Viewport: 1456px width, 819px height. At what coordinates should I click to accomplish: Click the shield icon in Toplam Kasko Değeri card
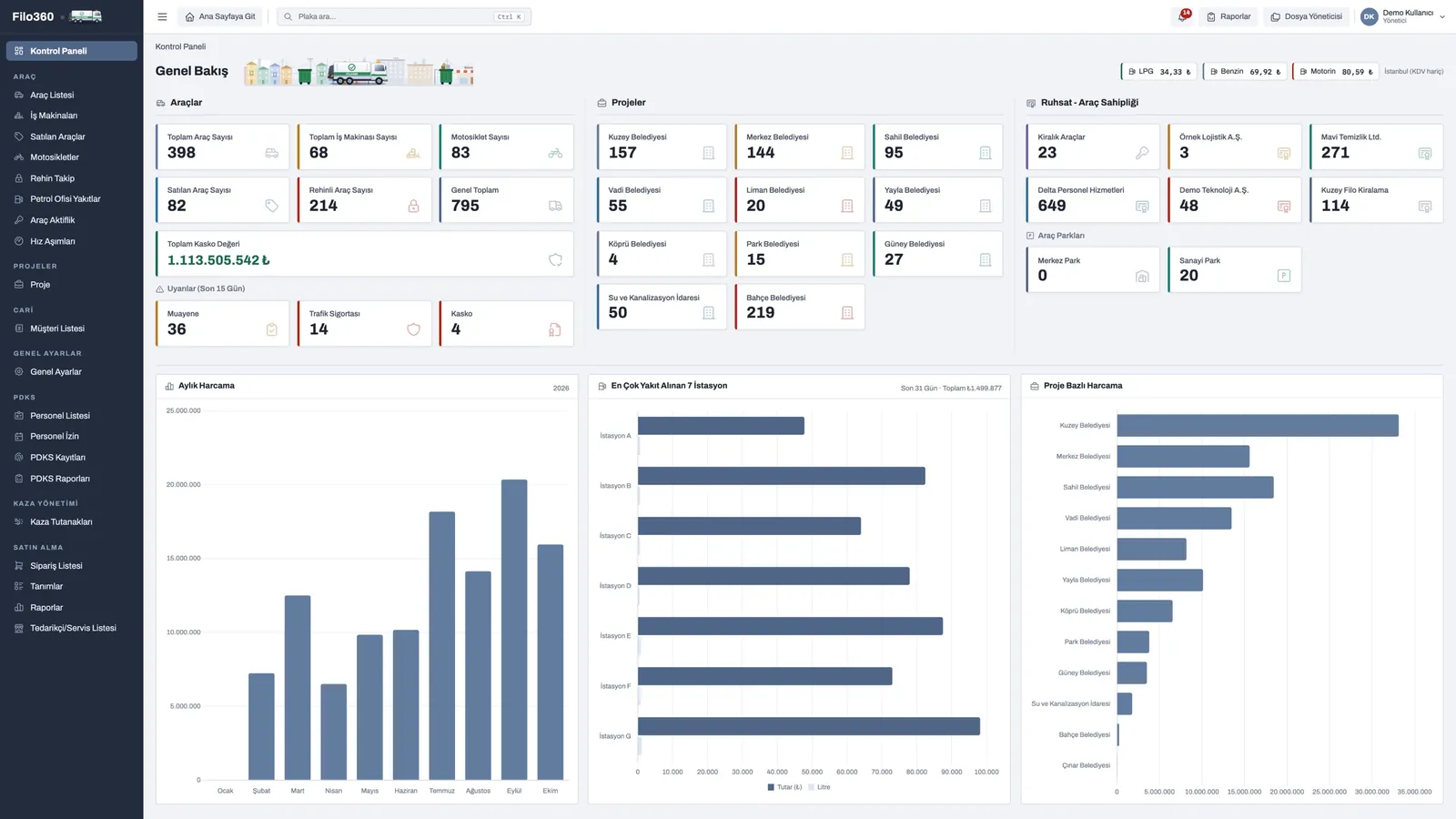(x=555, y=260)
